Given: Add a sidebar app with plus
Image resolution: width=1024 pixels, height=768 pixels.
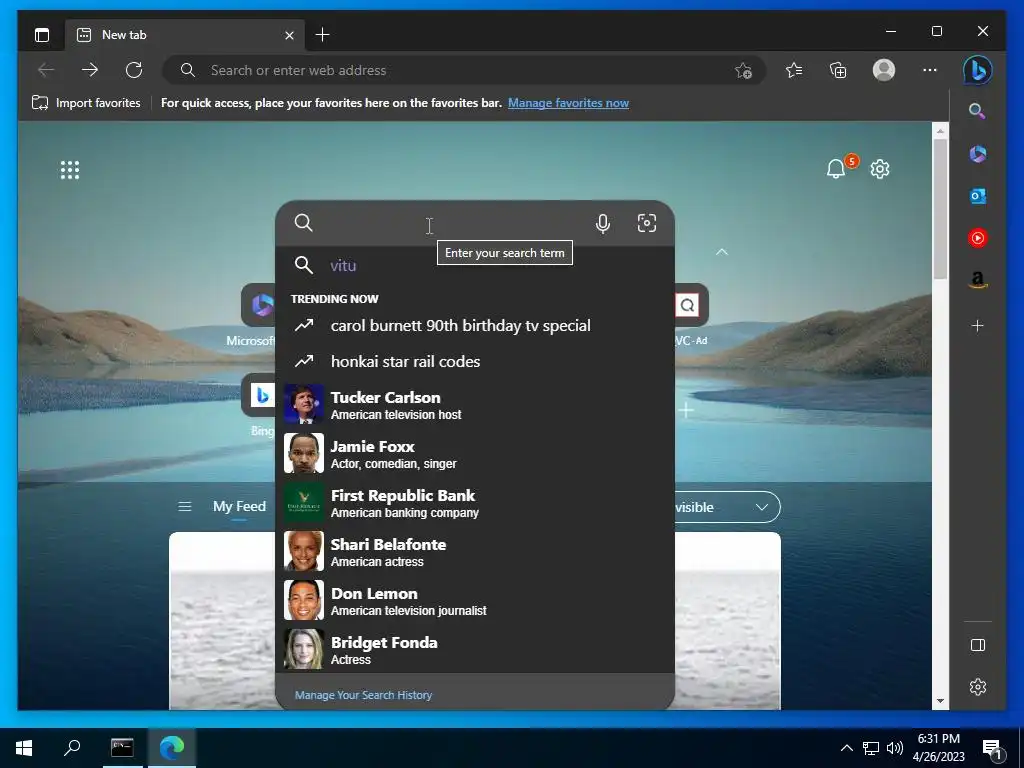Looking at the screenshot, I should [x=977, y=325].
